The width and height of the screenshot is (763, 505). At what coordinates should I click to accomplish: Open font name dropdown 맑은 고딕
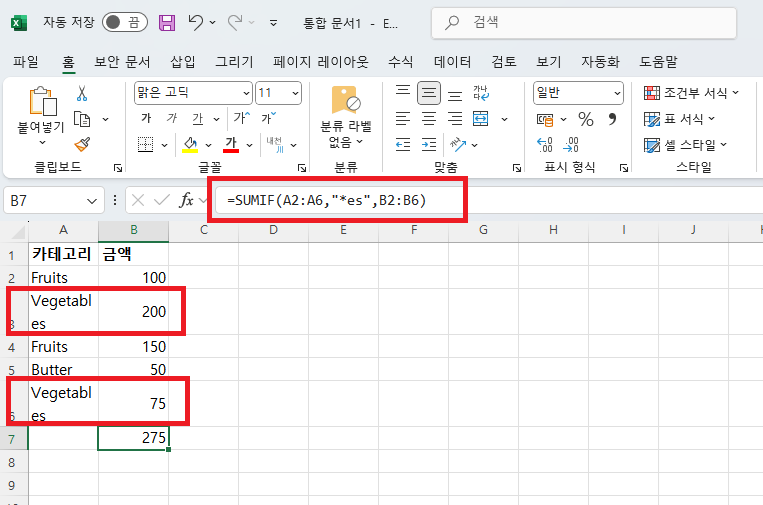click(x=247, y=93)
